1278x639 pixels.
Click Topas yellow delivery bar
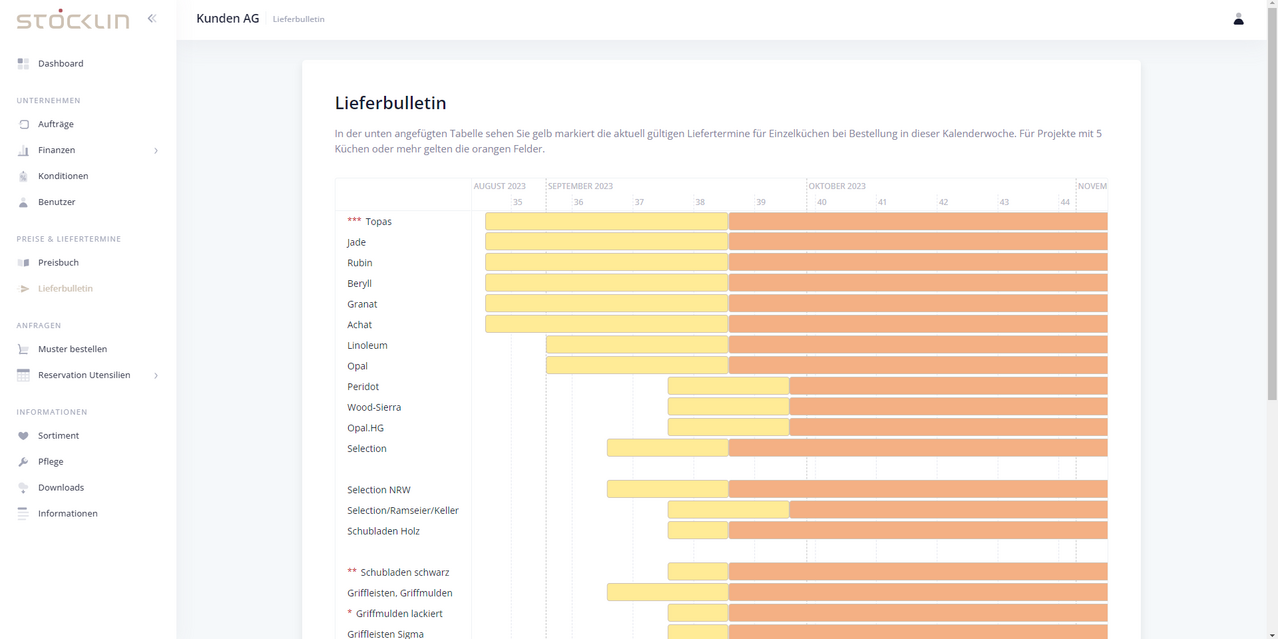pyautogui.click(x=607, y=221)
